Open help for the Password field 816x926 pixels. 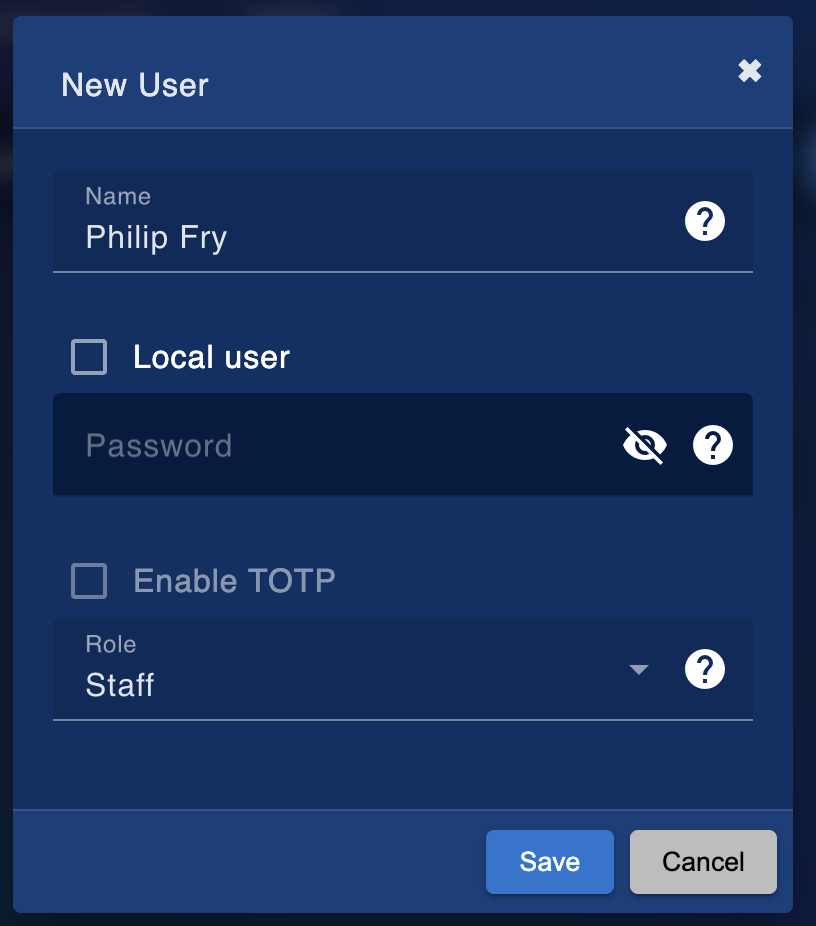click(713, 445)
